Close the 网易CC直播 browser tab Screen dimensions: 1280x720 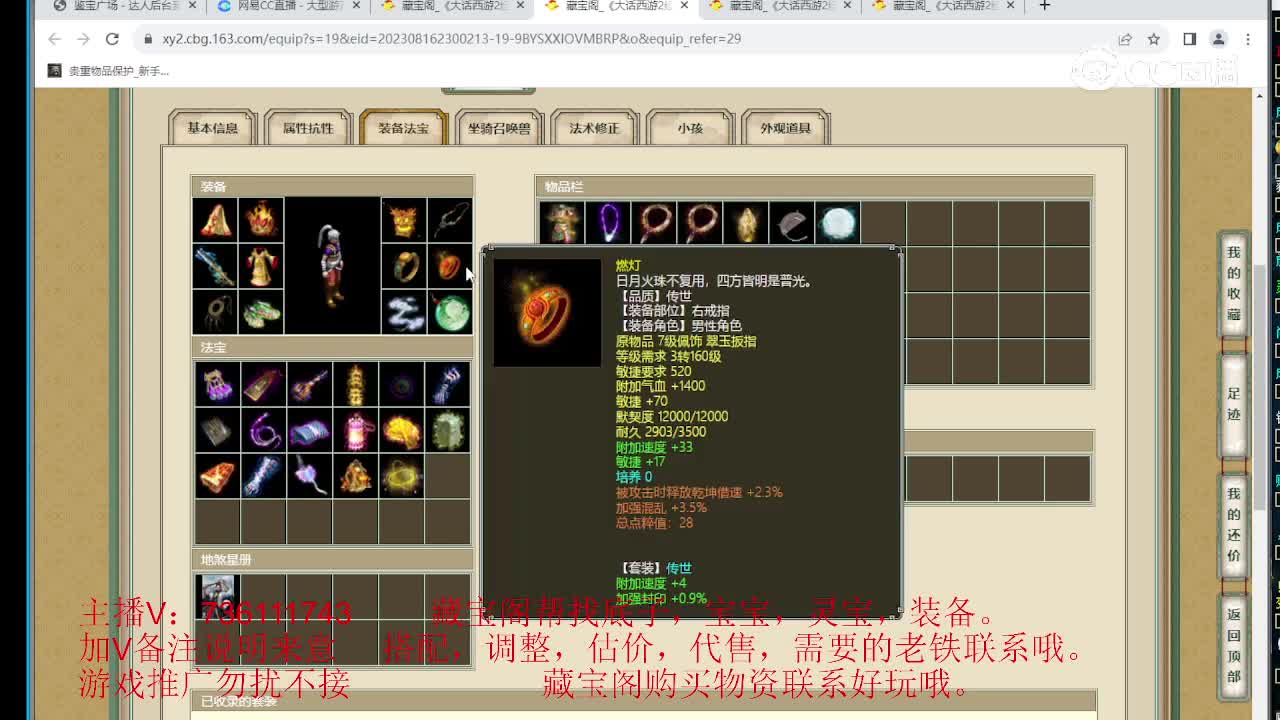point(357,6)
